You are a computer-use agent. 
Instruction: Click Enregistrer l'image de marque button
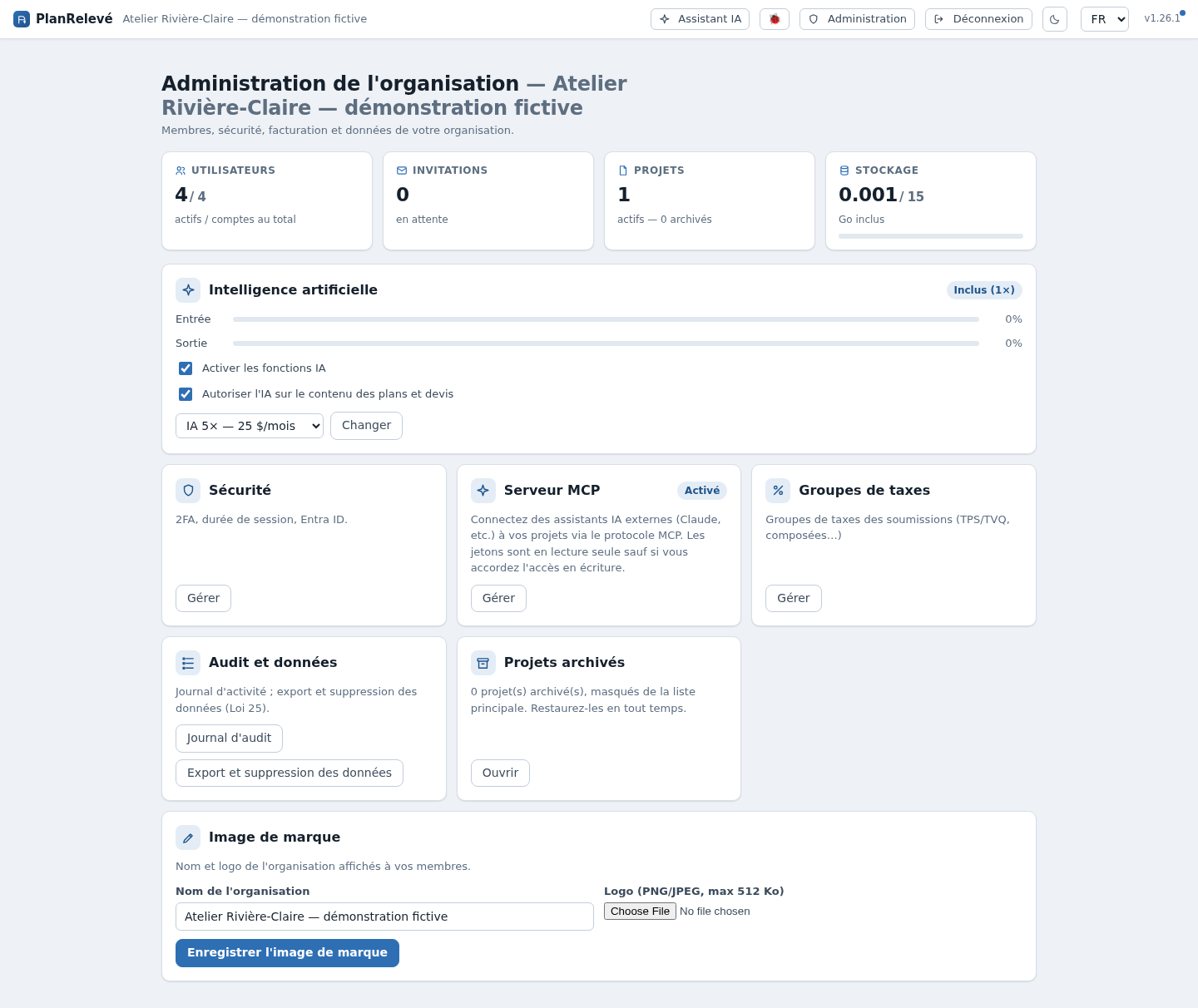[x=287, y=953]
